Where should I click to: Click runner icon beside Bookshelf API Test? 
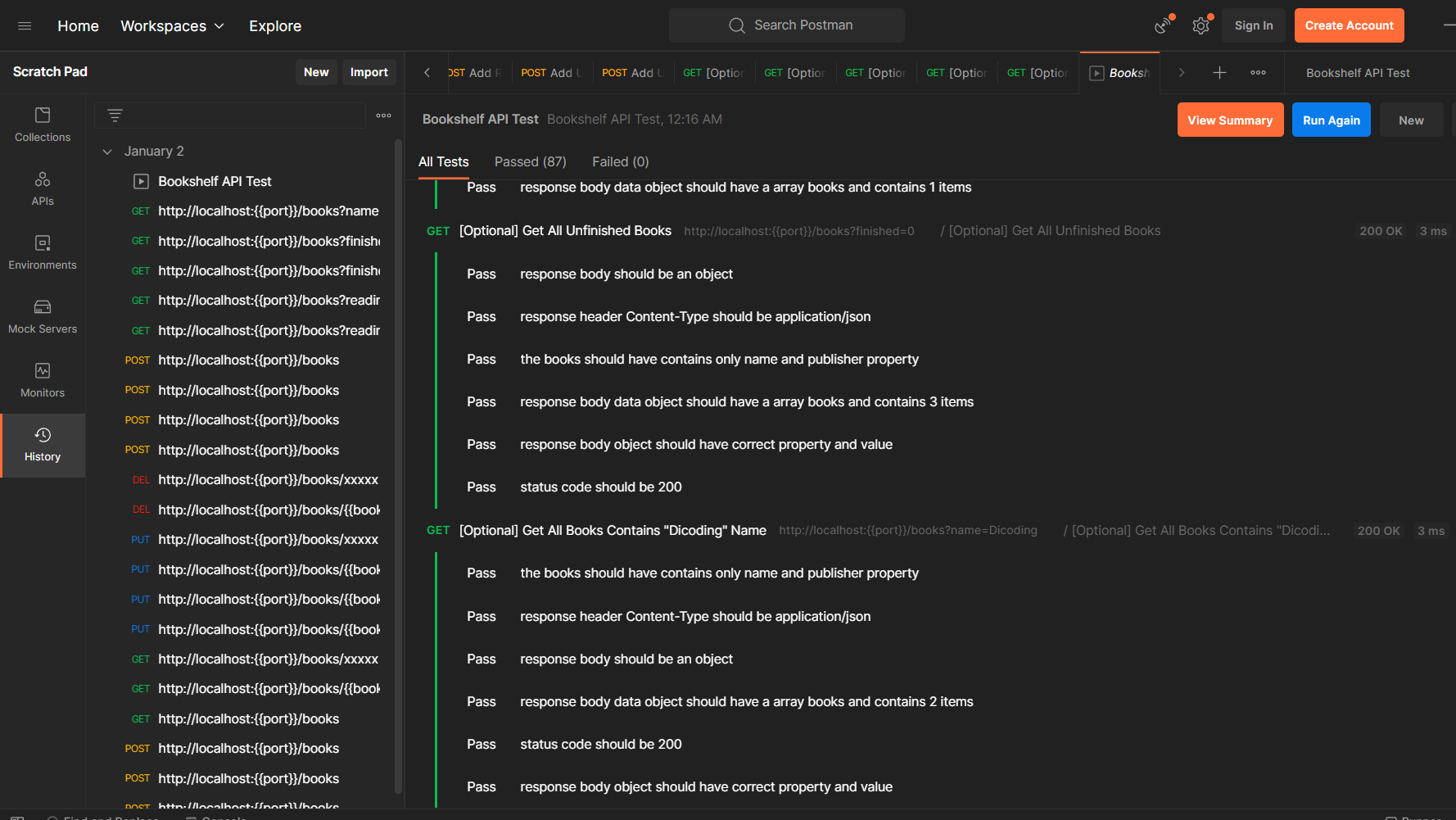[141, 182]
